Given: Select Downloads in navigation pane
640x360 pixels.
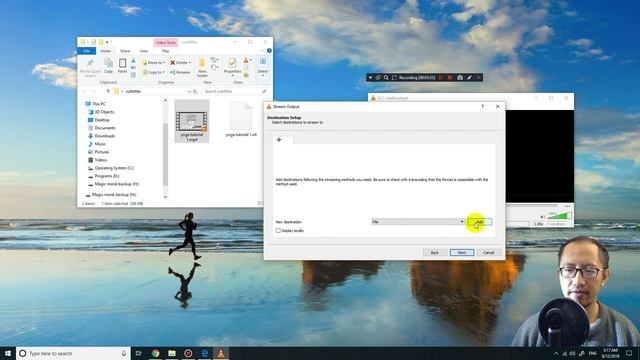Looking at the screenshot, I should (x=102, y=136).
